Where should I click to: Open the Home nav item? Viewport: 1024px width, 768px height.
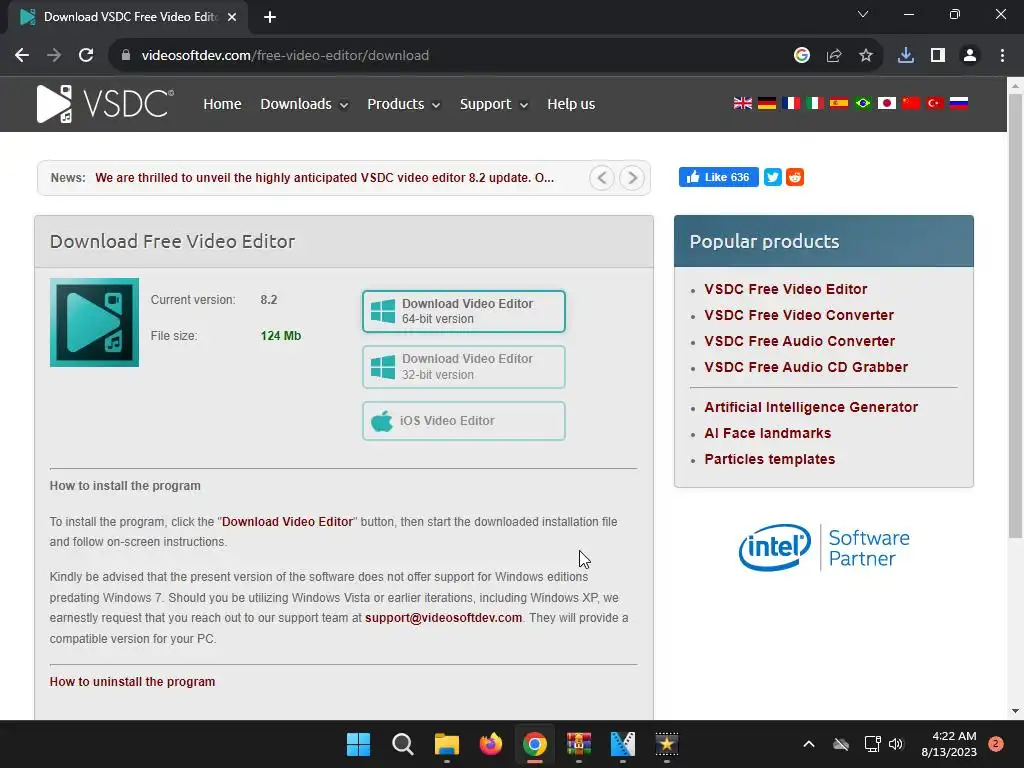(x=222, y=104)
